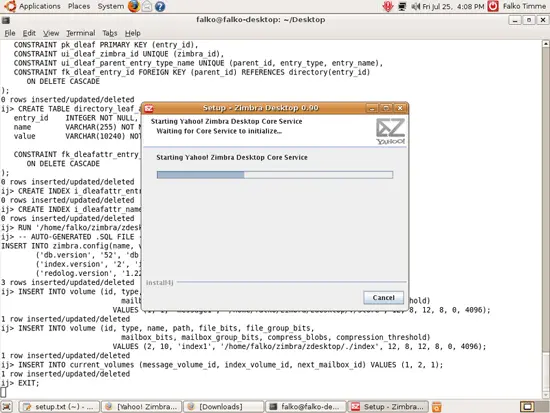Switch to the [Downloads] taskbar window

click(x=223, y=406)
